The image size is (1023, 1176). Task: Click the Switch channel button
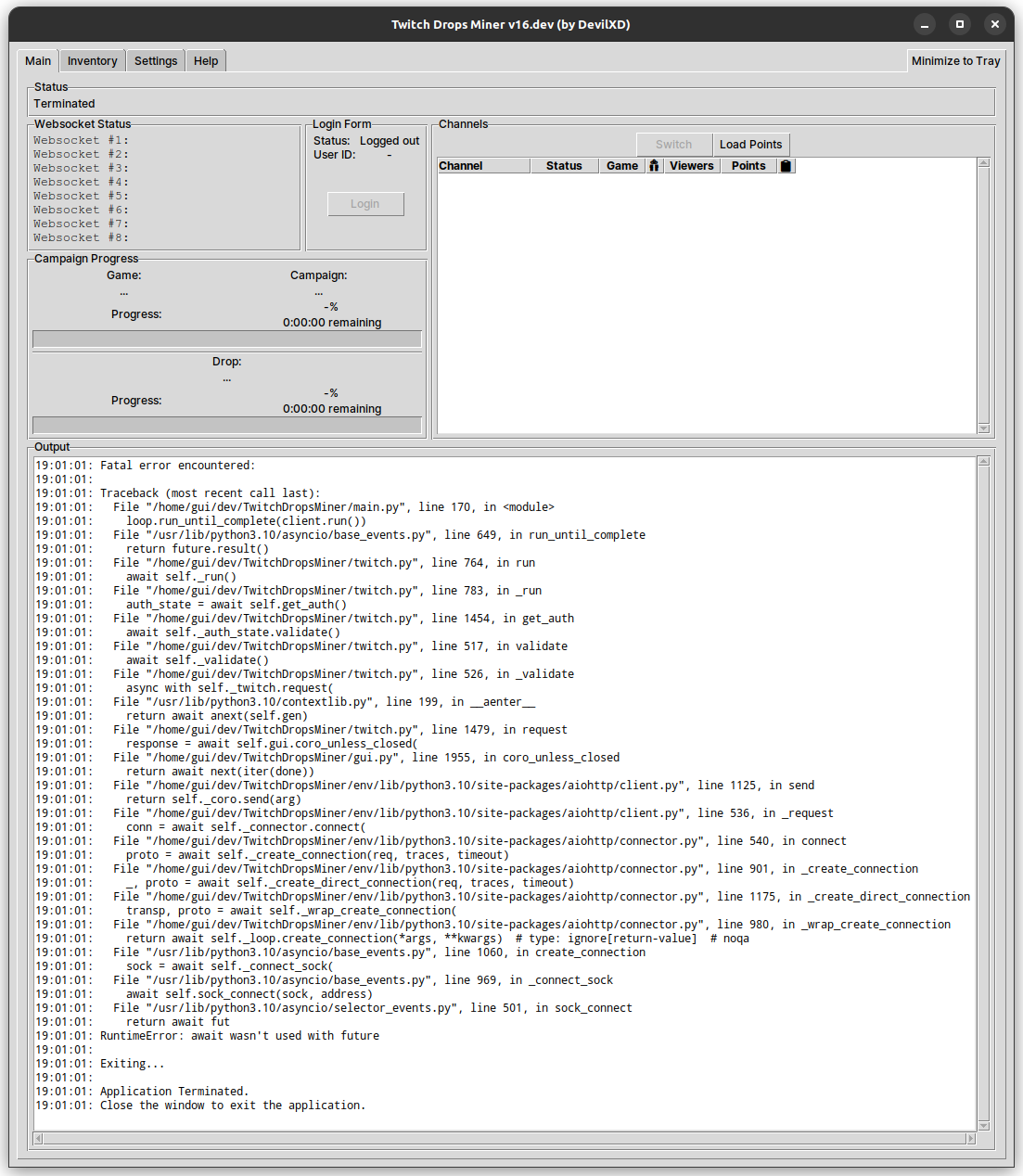coord(674,145)
